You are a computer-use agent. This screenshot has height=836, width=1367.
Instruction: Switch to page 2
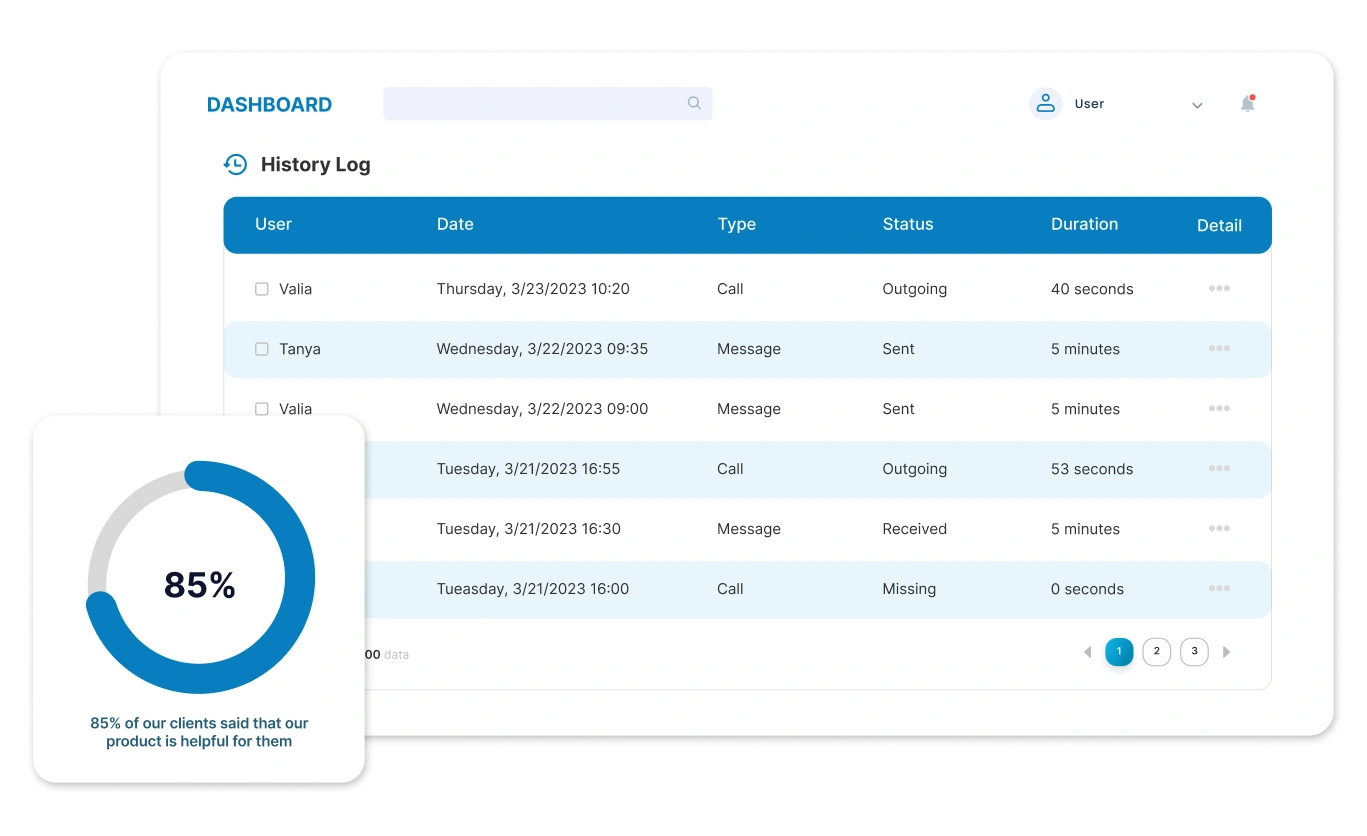tap(1156, 652)
